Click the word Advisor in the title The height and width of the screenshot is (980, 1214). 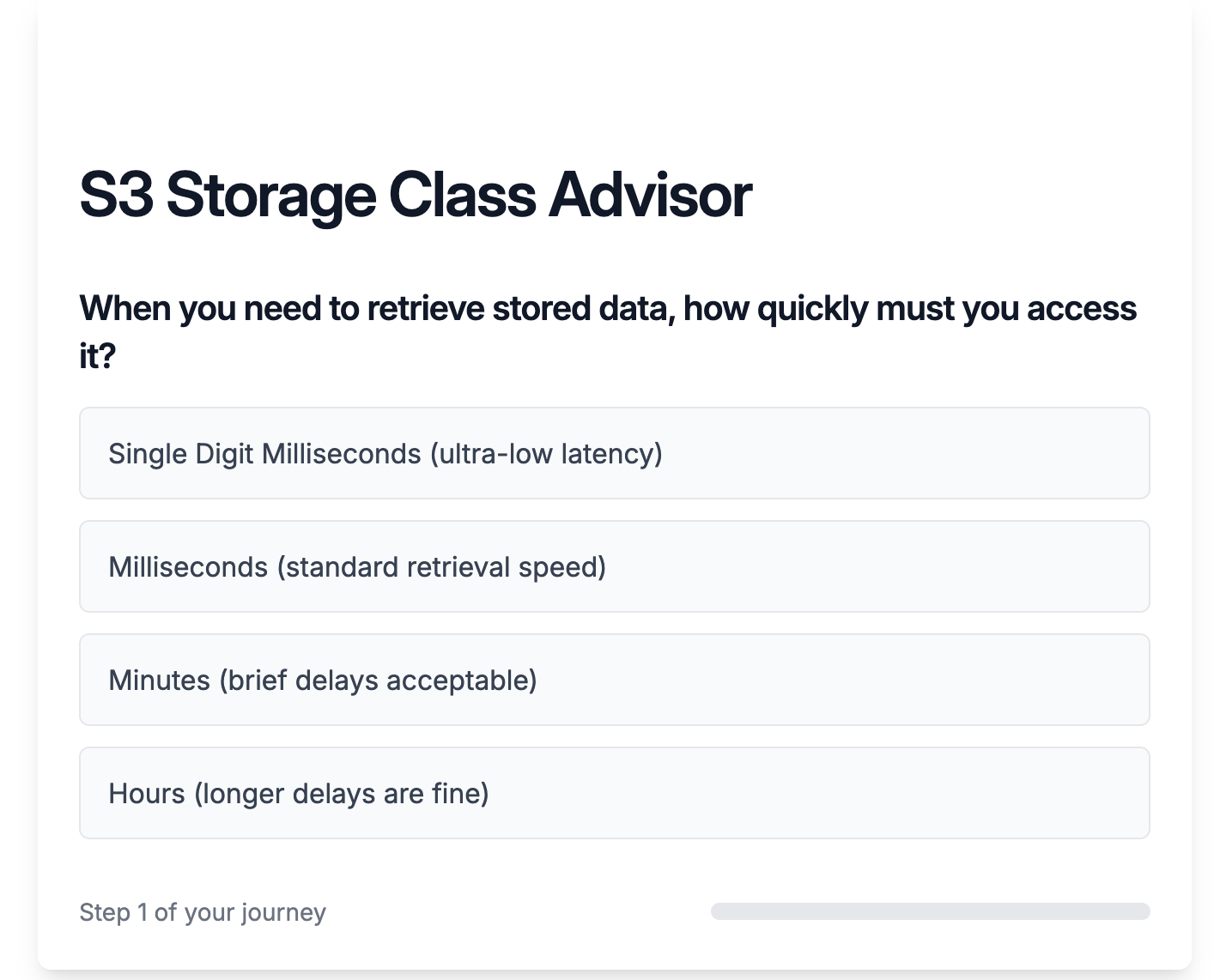pos(651,195)
